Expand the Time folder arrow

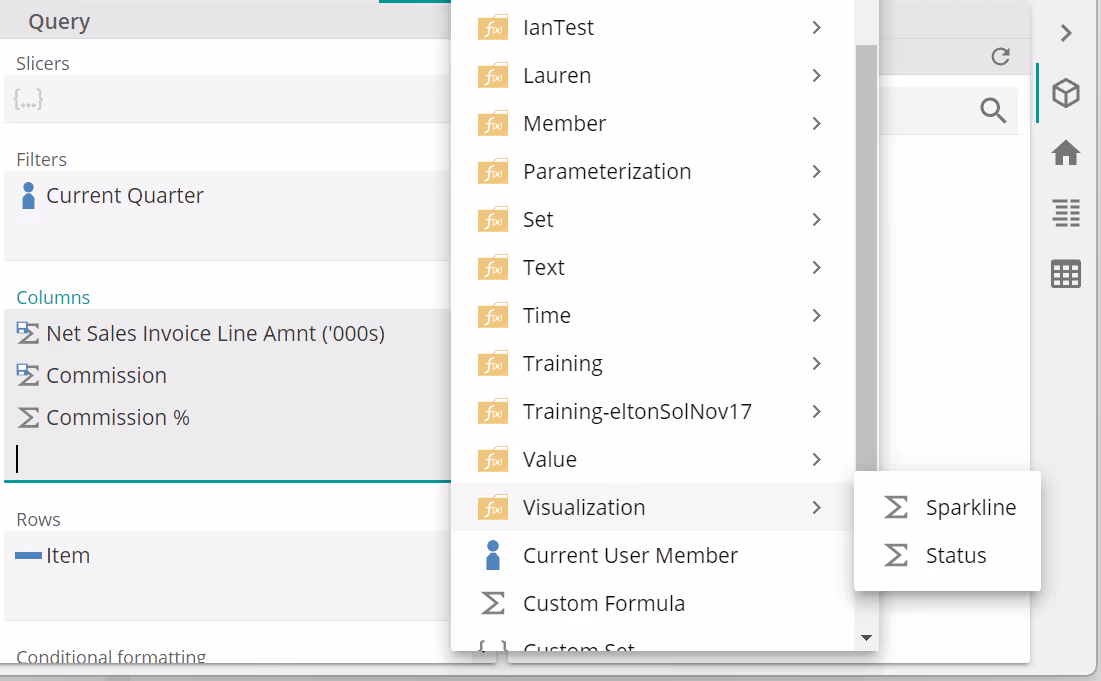[817, 316]
